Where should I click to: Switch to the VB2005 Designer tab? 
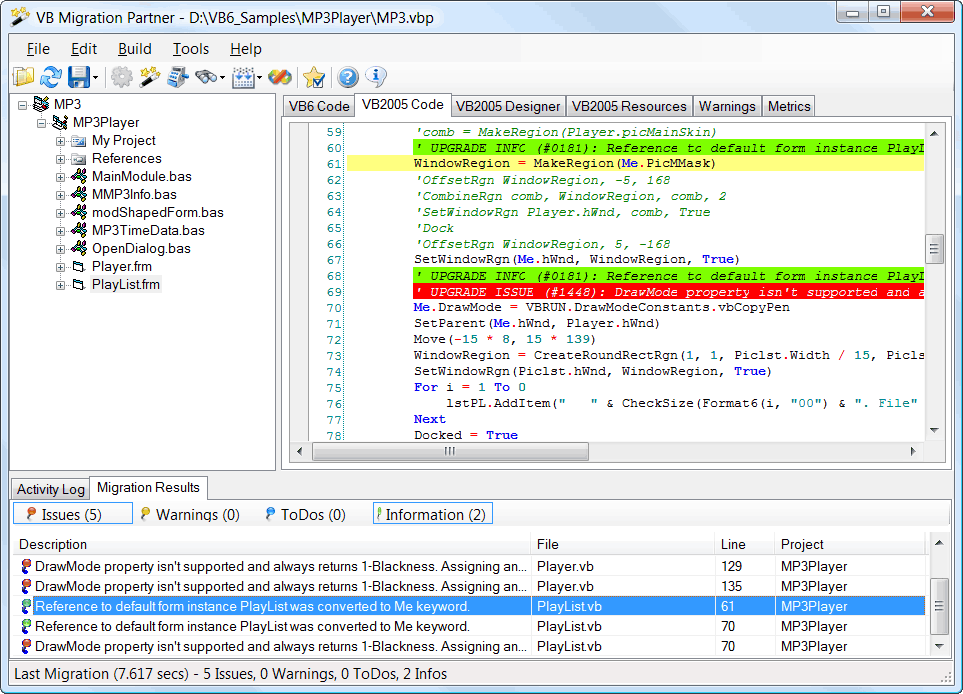[x=508, y=106]
